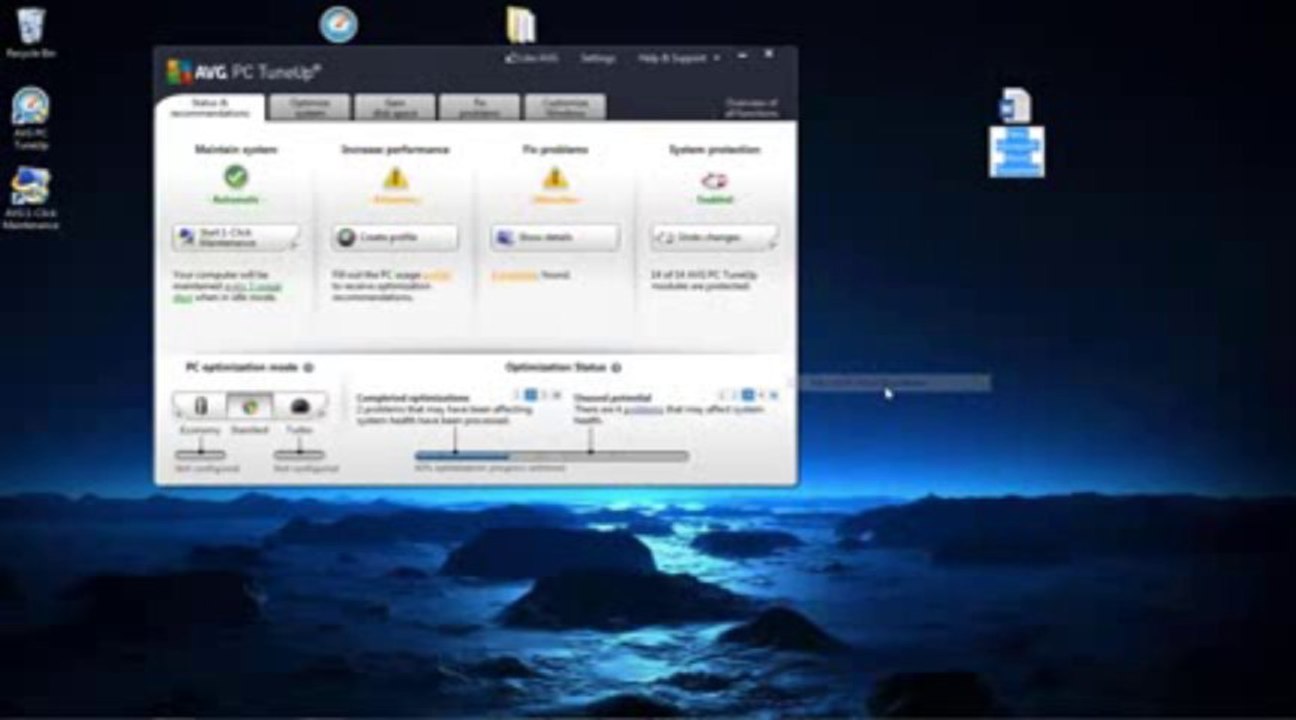The image size is (1296, 720).
Task: Select Standard optimization mode
Action: [x=250, y=406]
